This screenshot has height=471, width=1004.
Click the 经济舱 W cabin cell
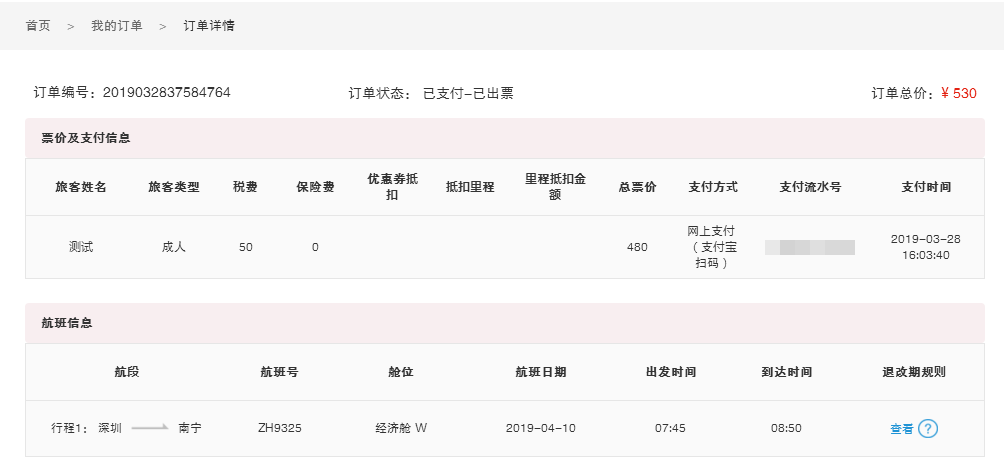click(401, 428)
